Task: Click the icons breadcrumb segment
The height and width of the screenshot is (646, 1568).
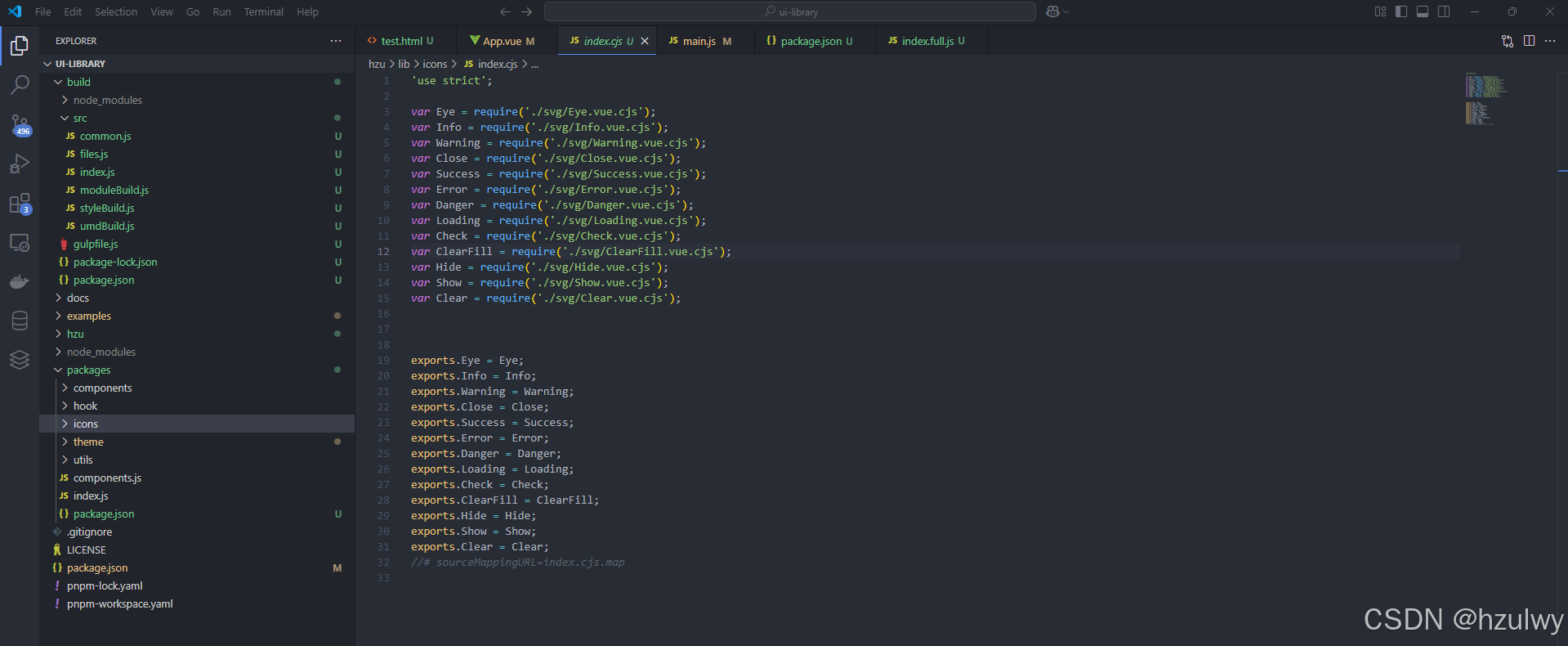Action: (x=435, y=64)
